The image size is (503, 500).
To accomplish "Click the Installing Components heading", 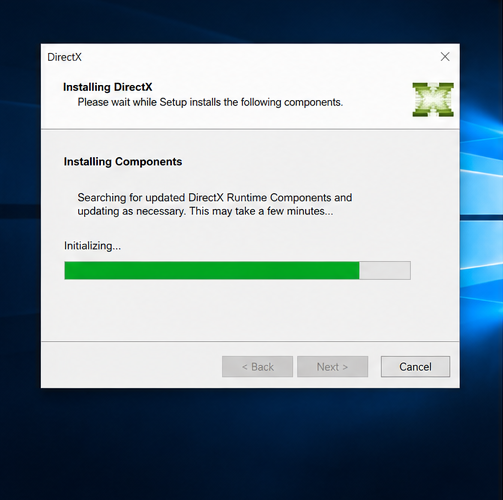I will [123, 162].
